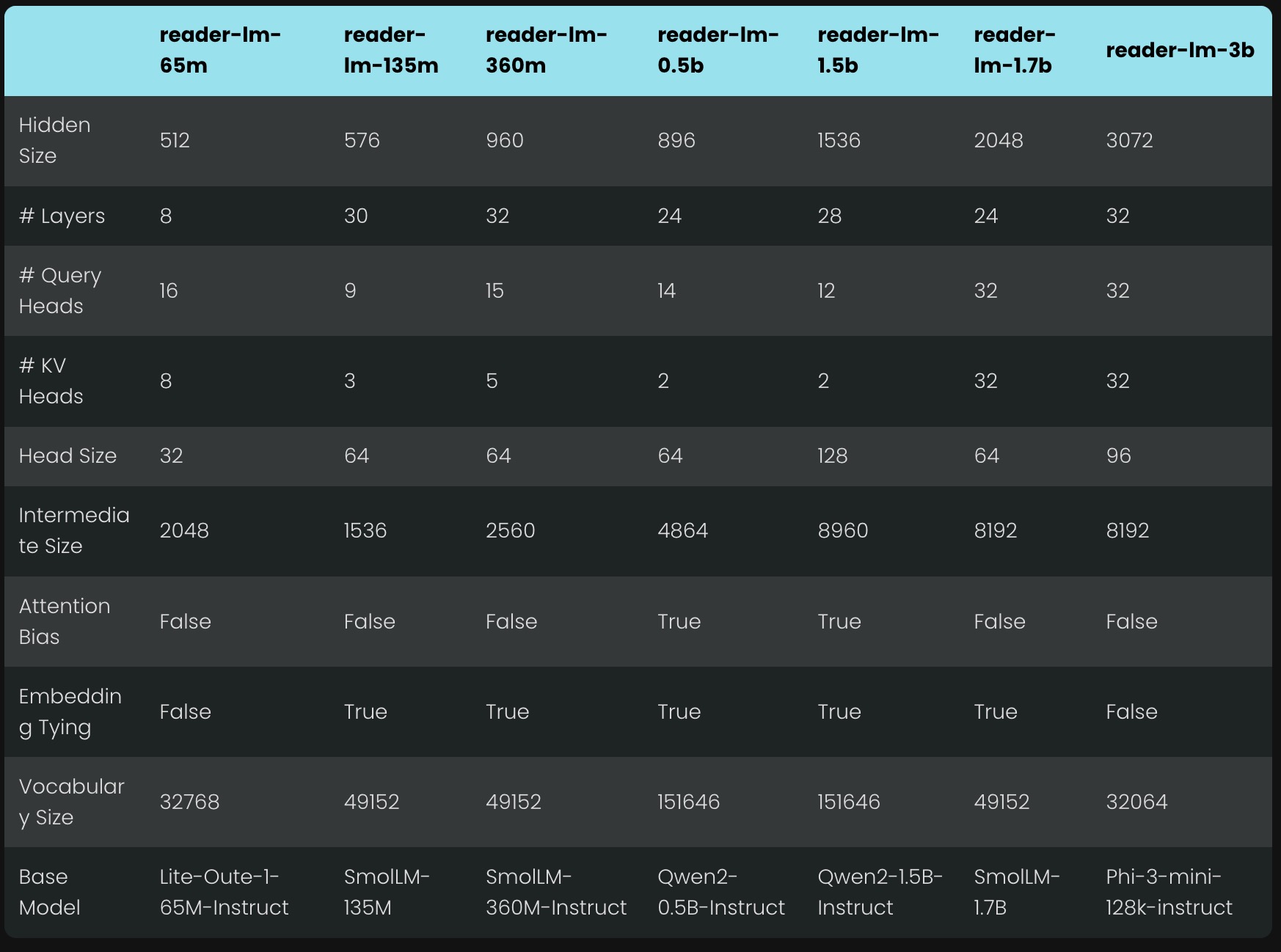This screenshot has width=1281, height=952.
Task: Click the # KV Heads row label
Action: click(x=51, y=381)
